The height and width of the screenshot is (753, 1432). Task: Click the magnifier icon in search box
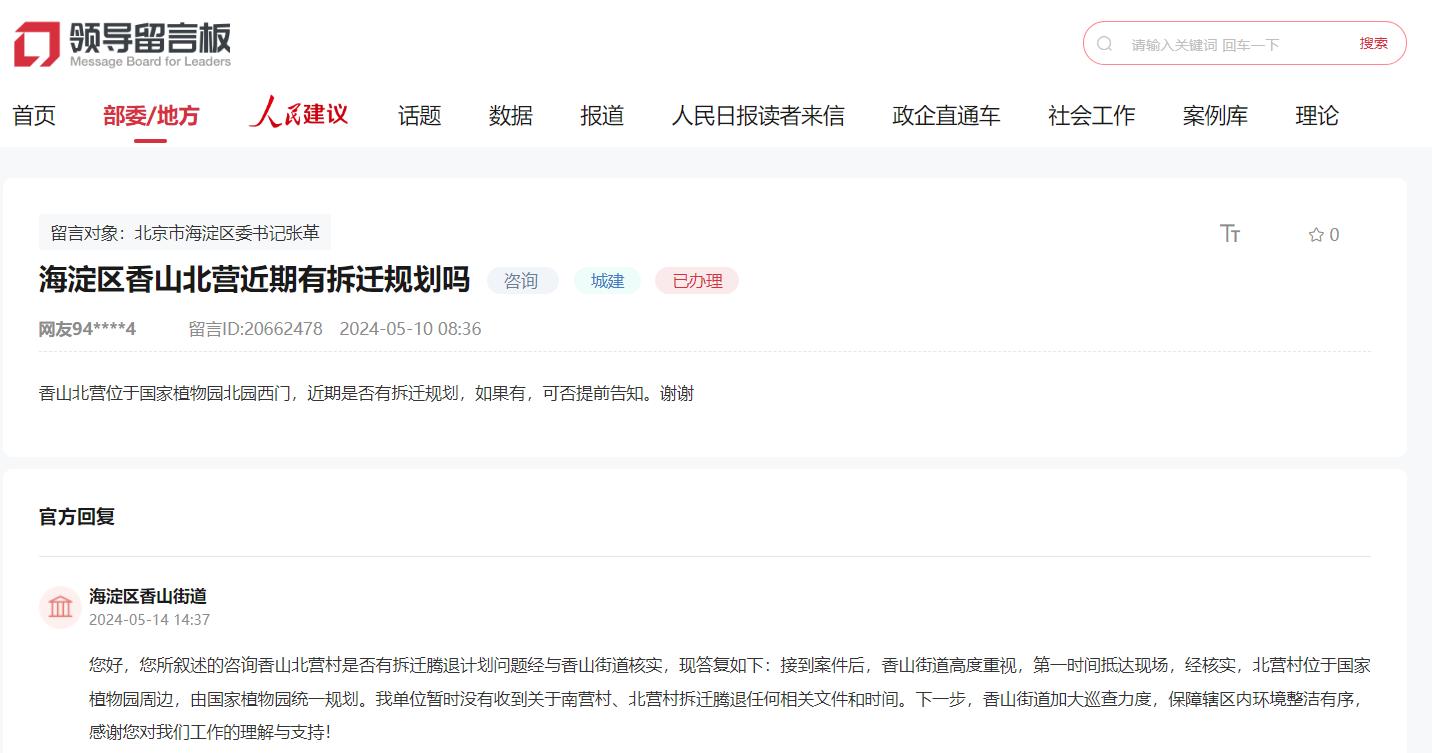(1104, 44)
